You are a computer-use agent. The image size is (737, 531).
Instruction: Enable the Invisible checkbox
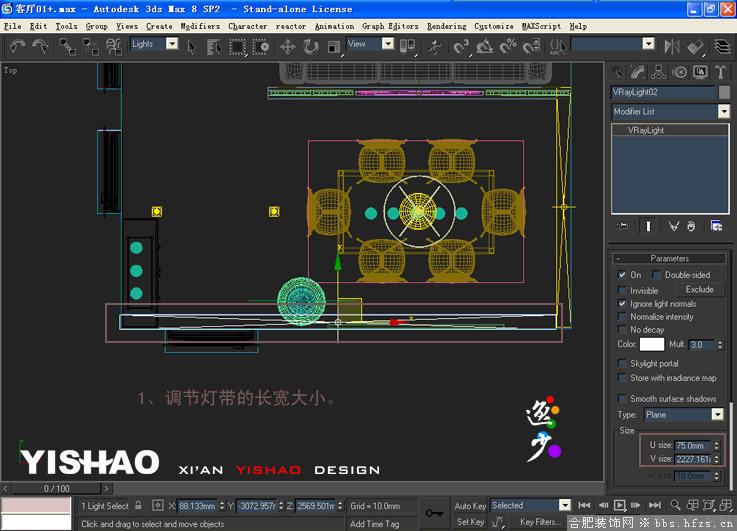point(622,291)
